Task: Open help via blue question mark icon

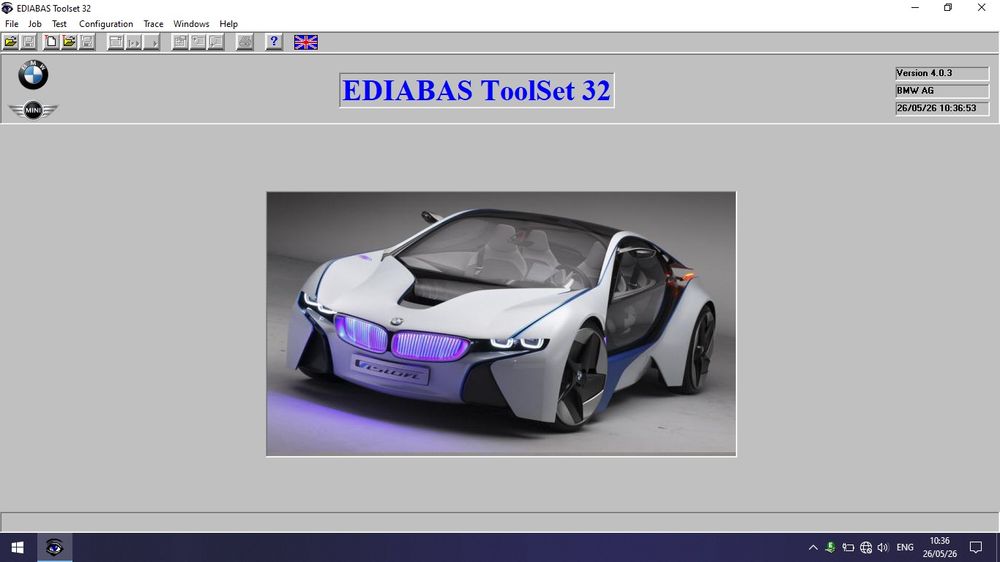Action: (274, 42)
